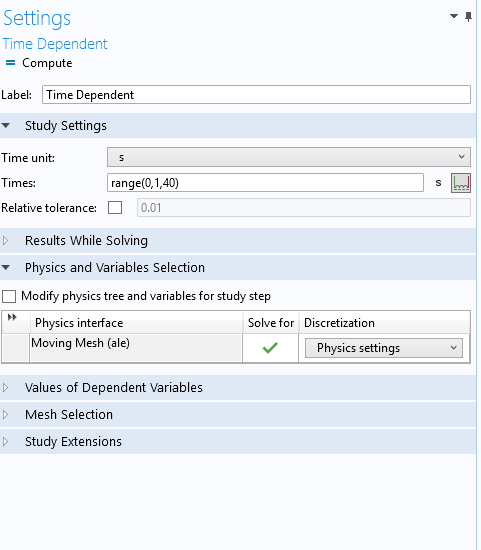The image size is (481, 550).
Task: Enable the Relative tolerance checkbox
Action: pos(115,208)
